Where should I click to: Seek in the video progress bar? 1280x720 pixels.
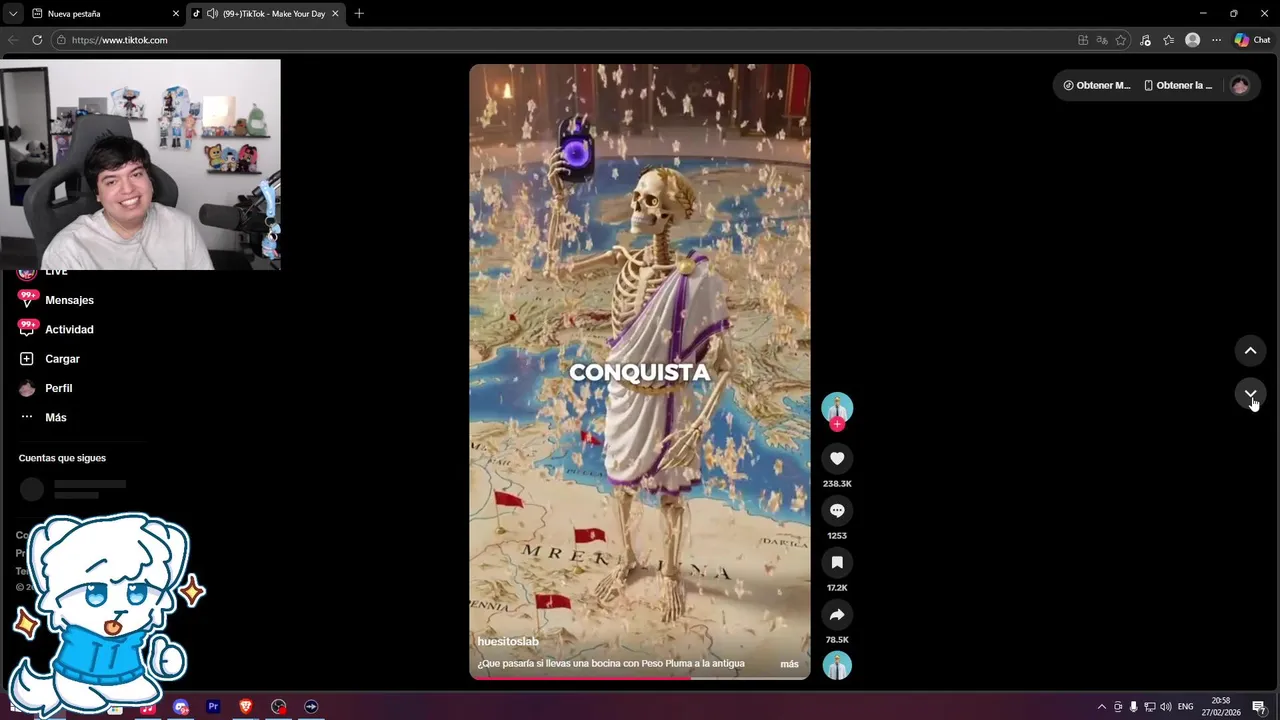tap(640, 678)
